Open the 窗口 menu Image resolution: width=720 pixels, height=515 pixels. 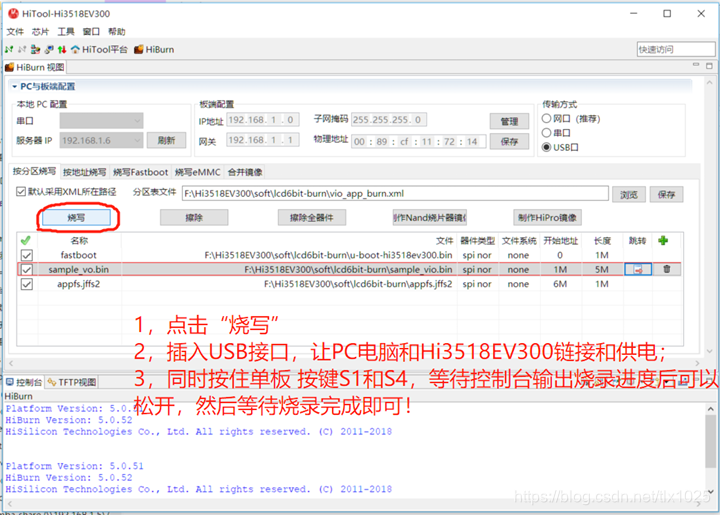(91, 31)
